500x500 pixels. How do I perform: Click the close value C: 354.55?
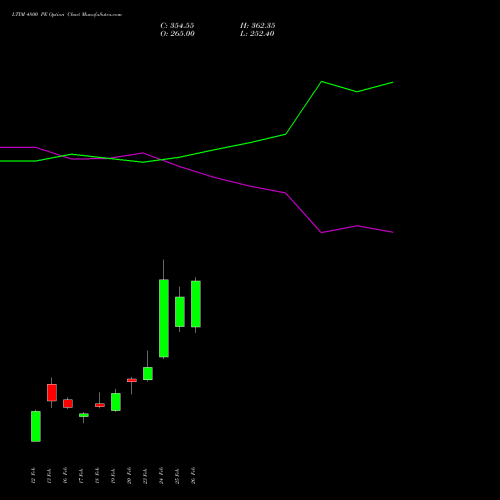click(177, 26)
